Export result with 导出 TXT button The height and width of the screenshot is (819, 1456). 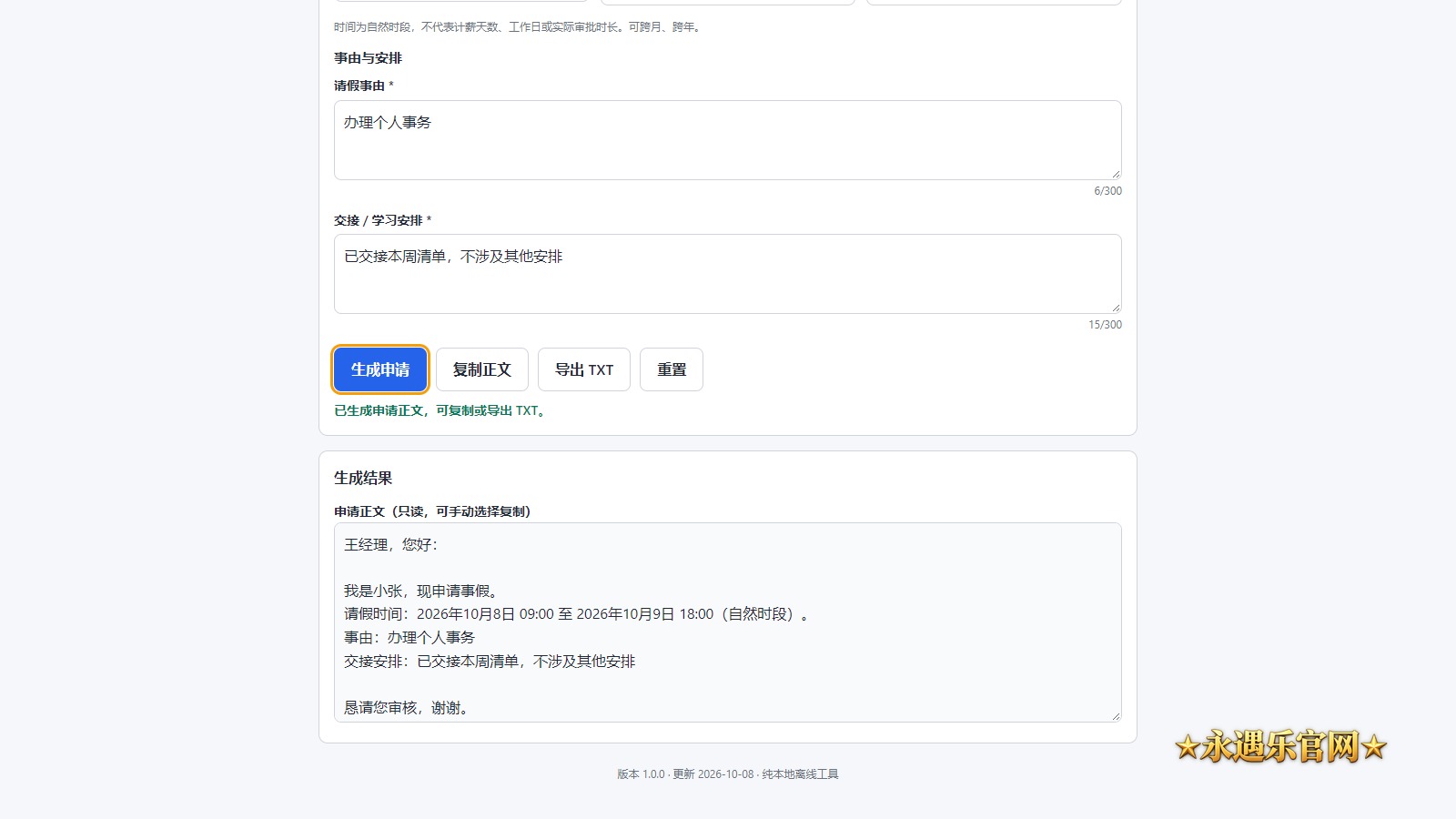pyautogui.click(x=584, y=369)
